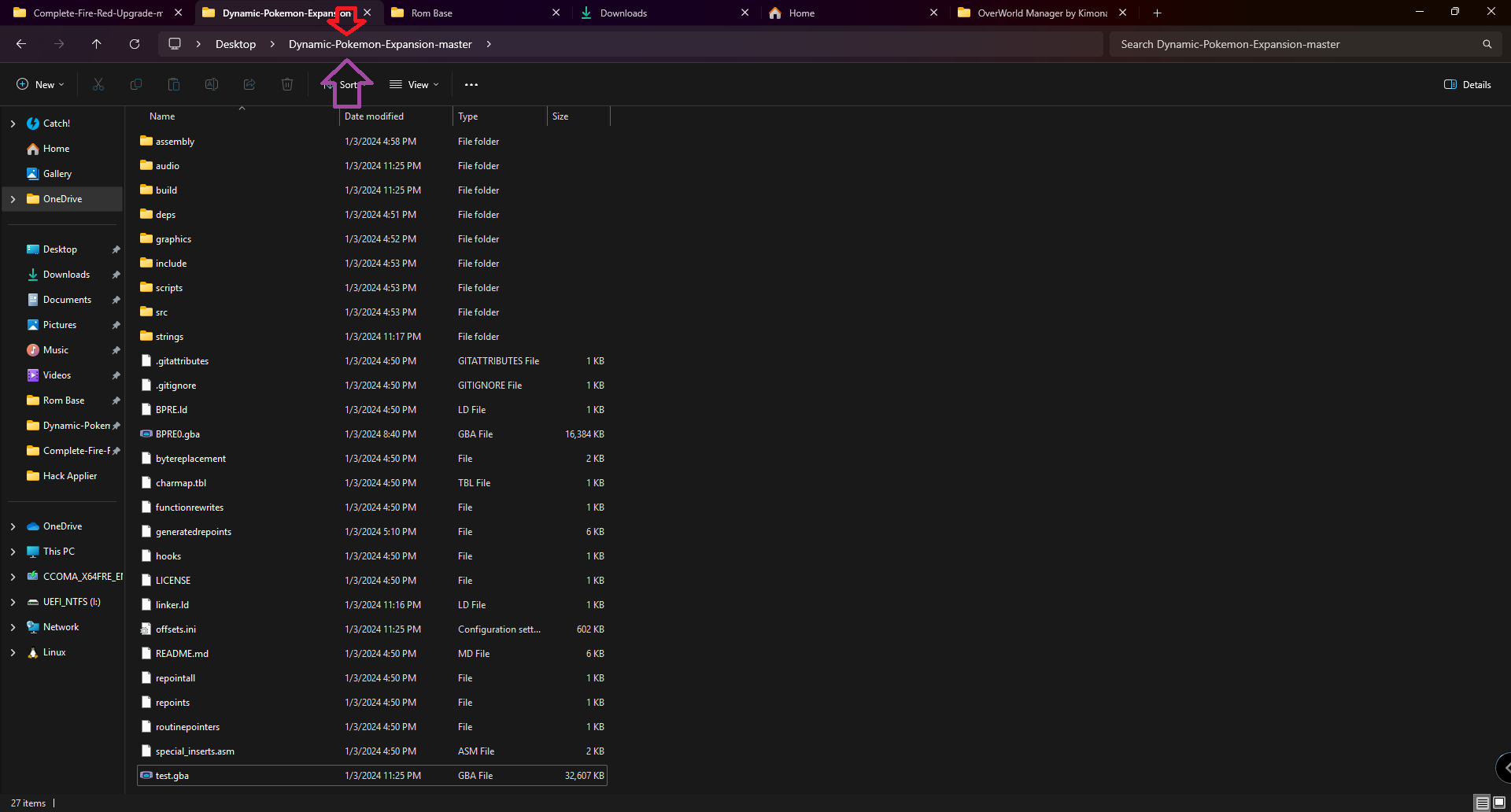Switch to large thumbnails view in status bar
Image resolution: width=1511 pixels, height=812 pixels.
(1499, 803)
